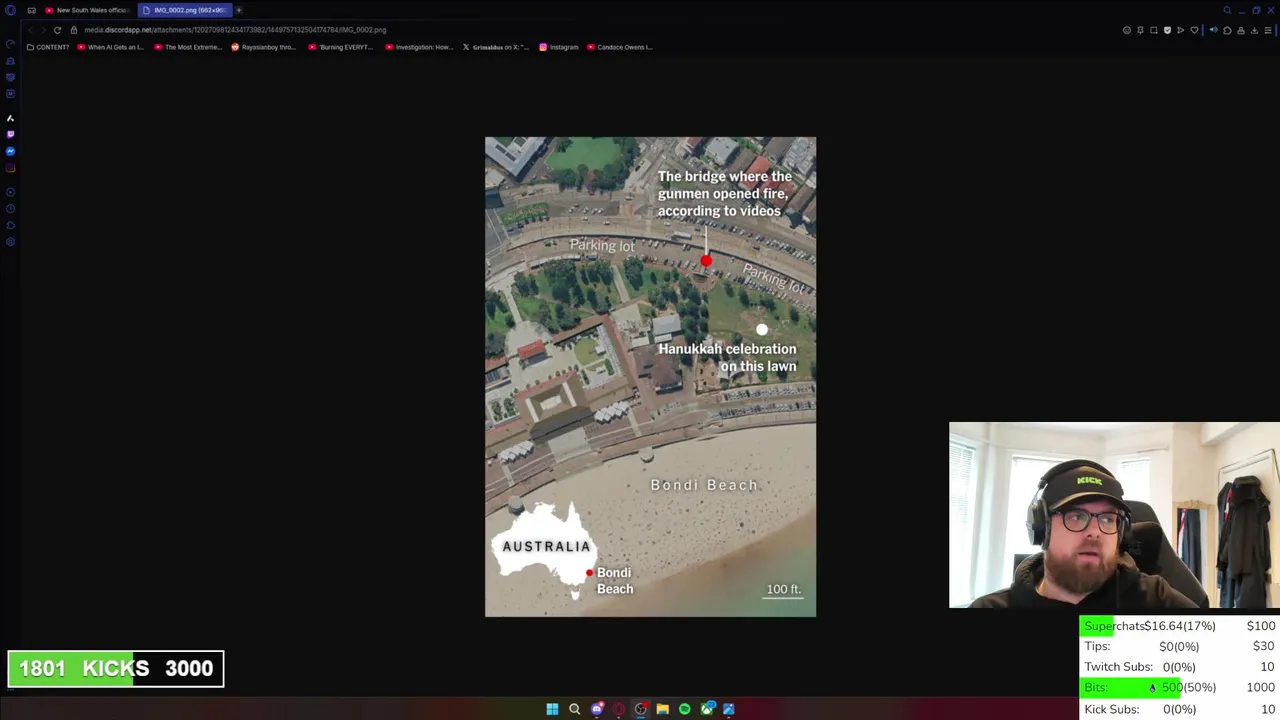
Task: Open the emoji reaction toolbar icon
Action: (x=1127, y=30)
